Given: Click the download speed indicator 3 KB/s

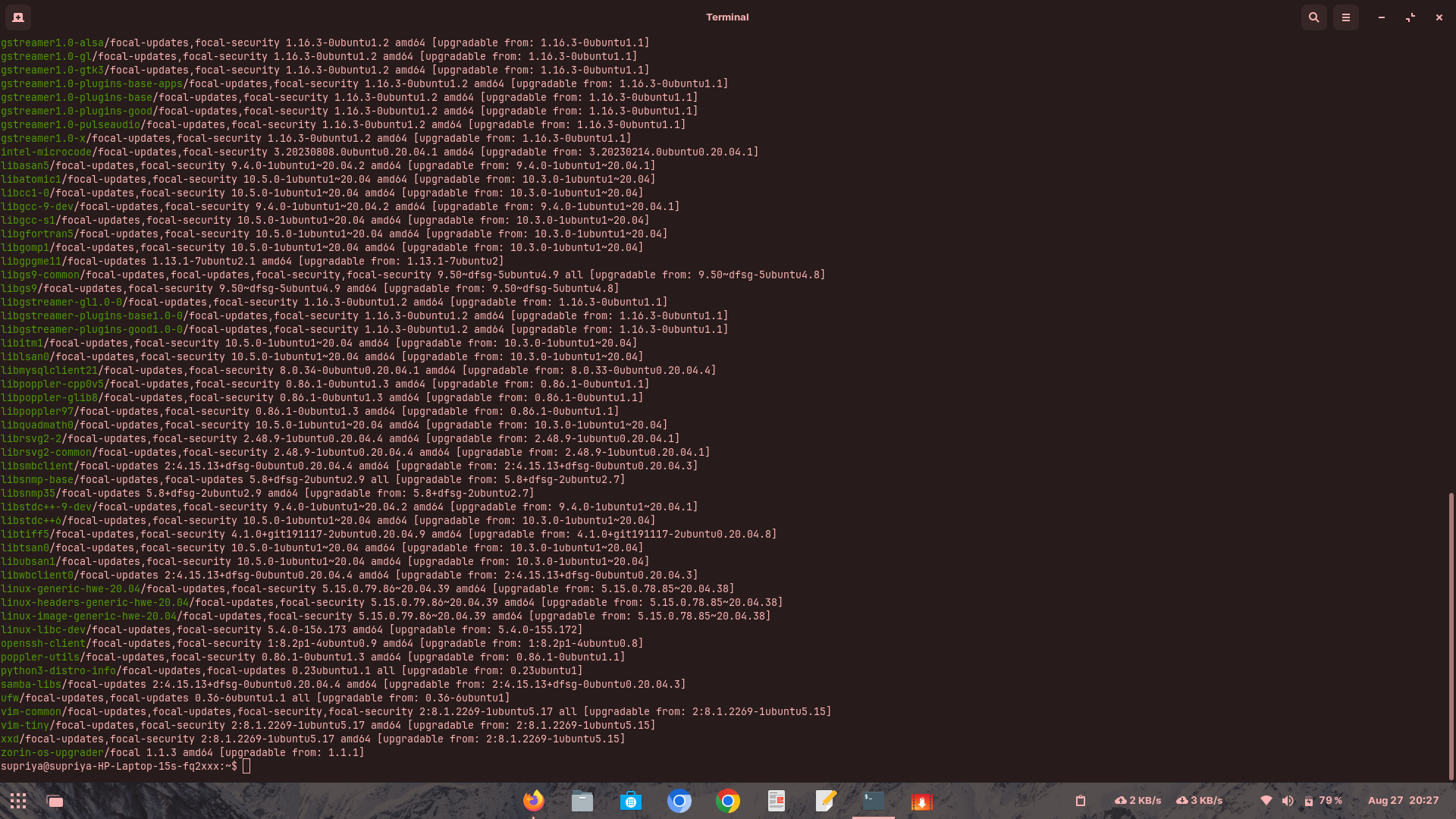Looking at the screenshot, I should pos(1200,801).
